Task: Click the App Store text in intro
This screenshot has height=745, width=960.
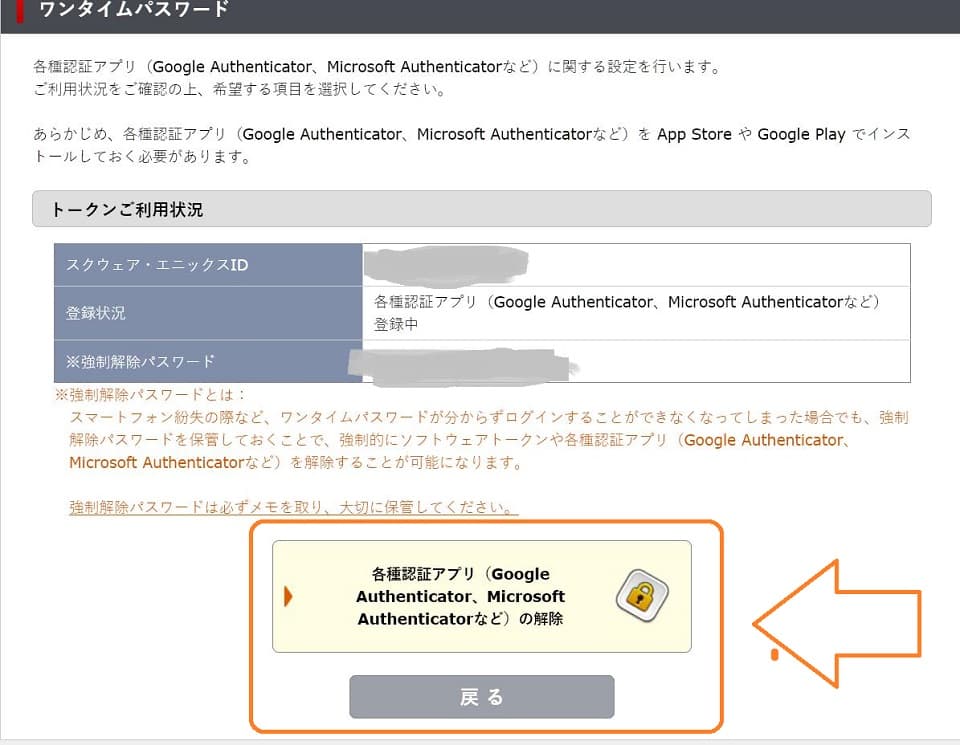Action: (694, 134)
